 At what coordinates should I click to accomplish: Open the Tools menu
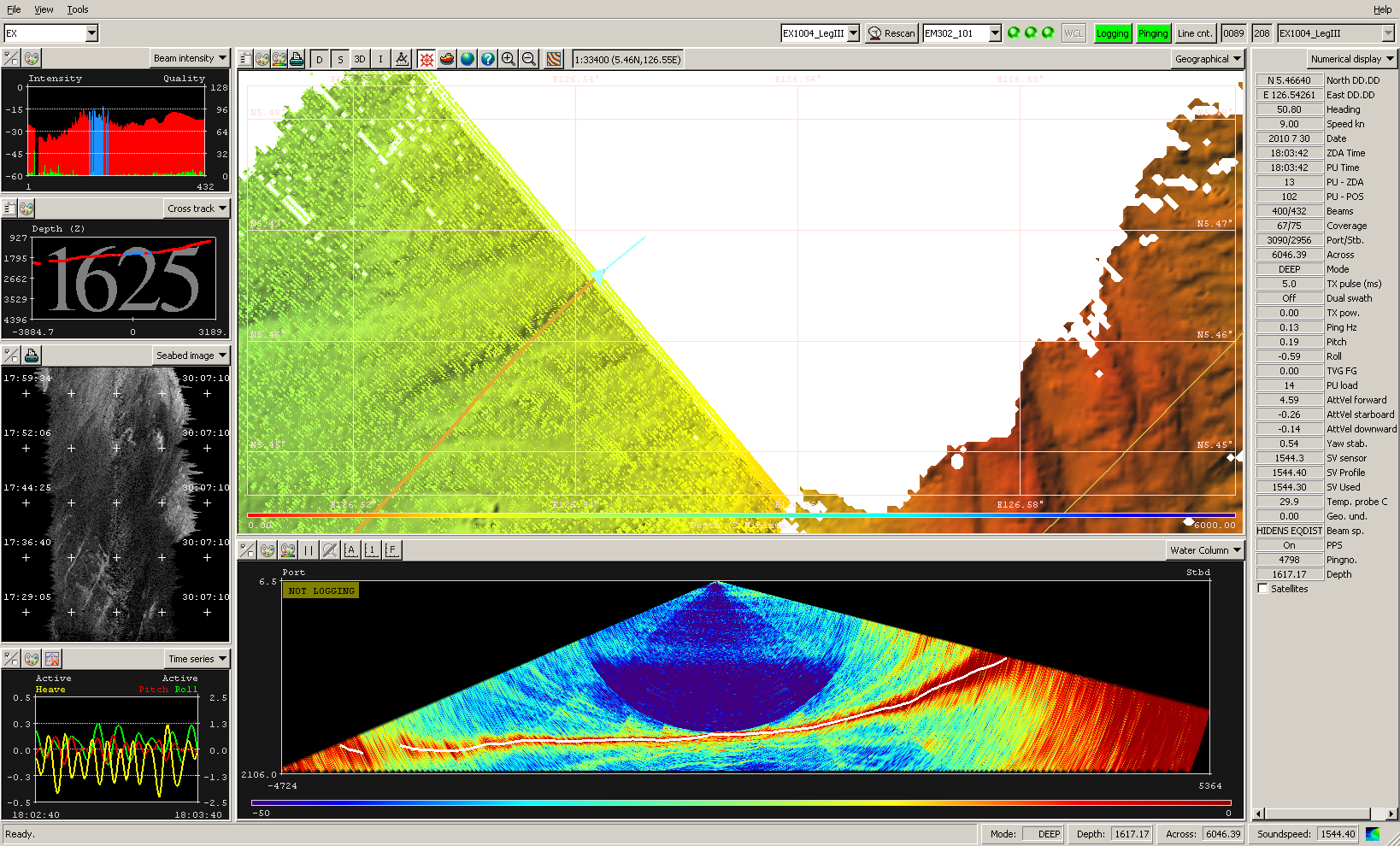point(78,9)
